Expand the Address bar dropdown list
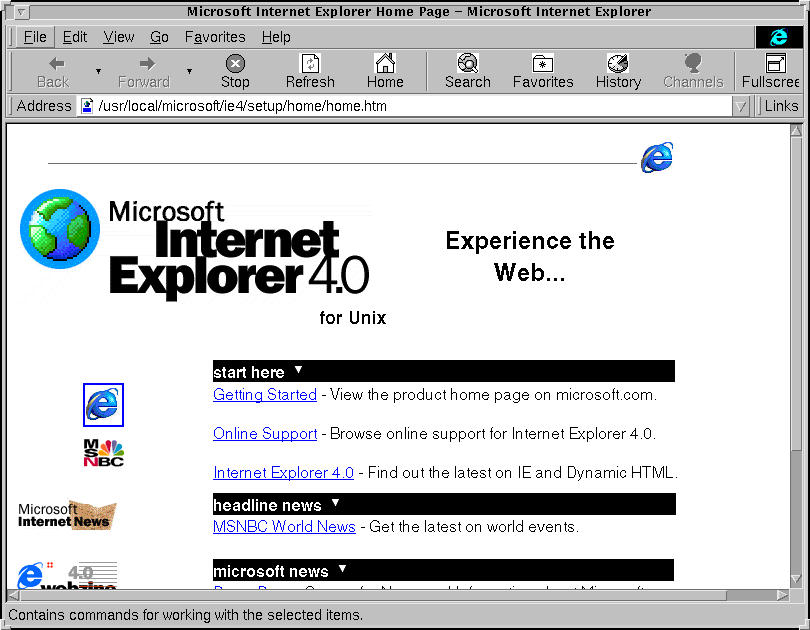Screen dimensions: 810x630 point(740,106)
